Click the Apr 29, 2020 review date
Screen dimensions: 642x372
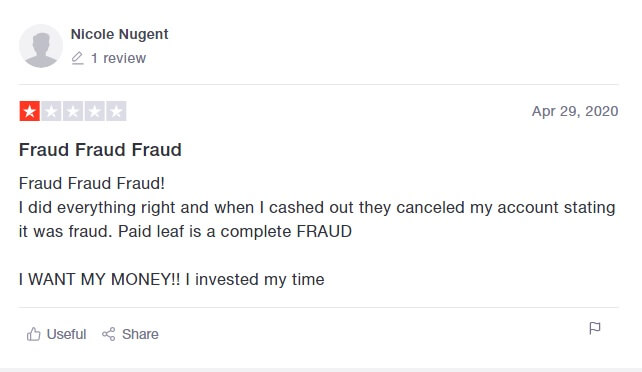click(575, 111)
